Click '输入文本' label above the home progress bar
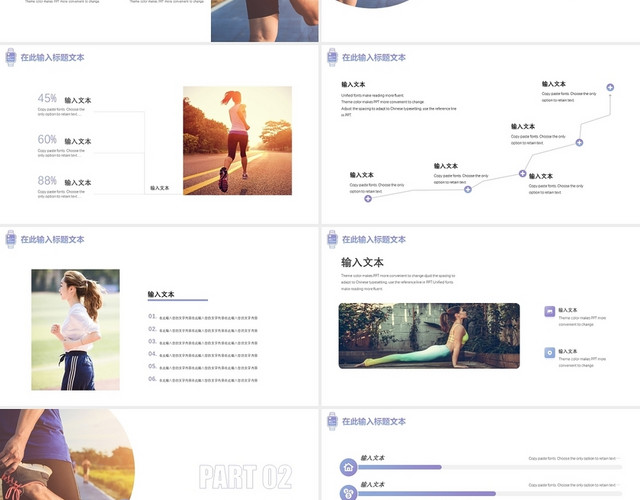 point(373,458)
